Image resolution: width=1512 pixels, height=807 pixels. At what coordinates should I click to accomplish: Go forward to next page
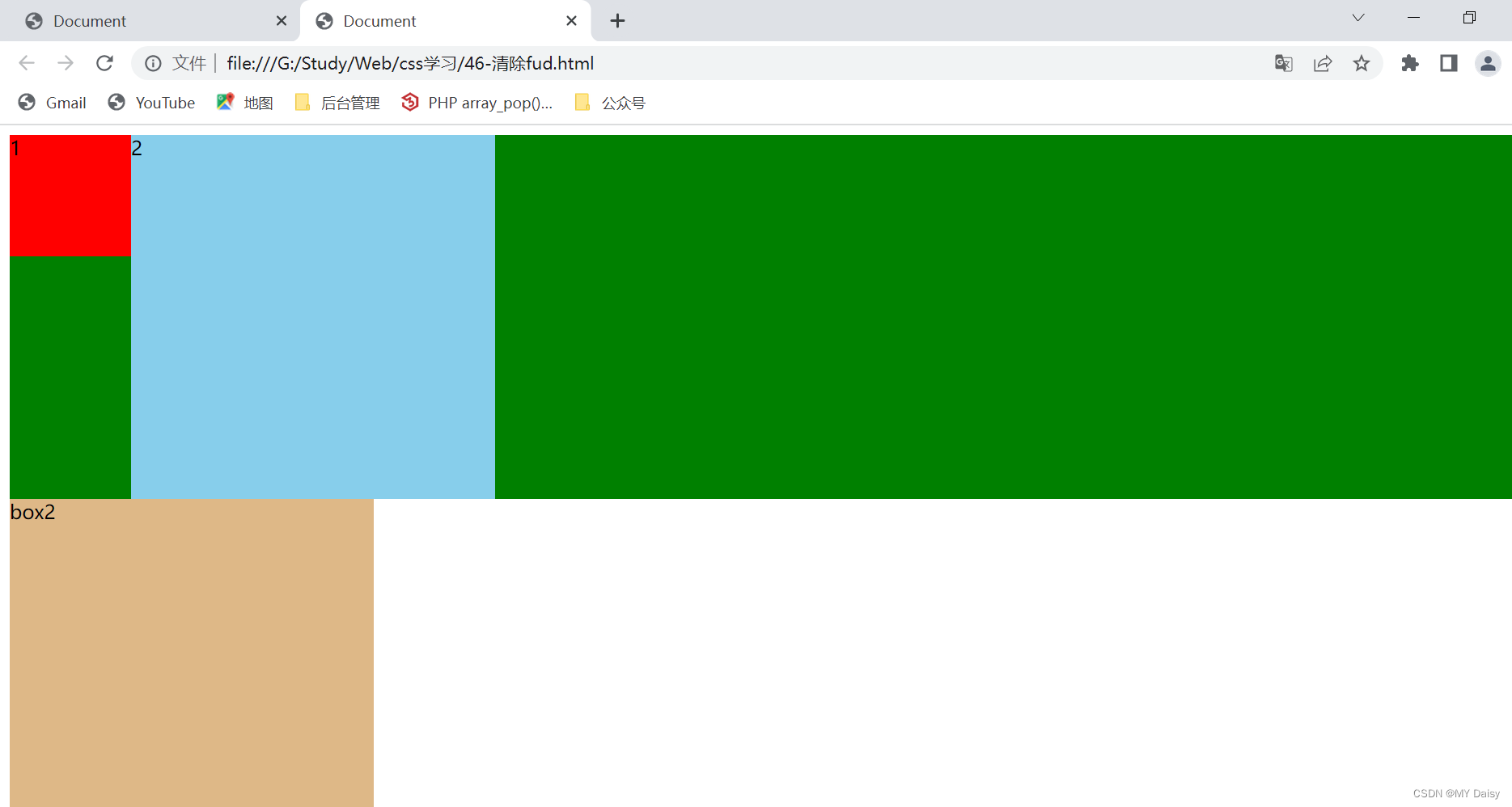coord(66,63)
